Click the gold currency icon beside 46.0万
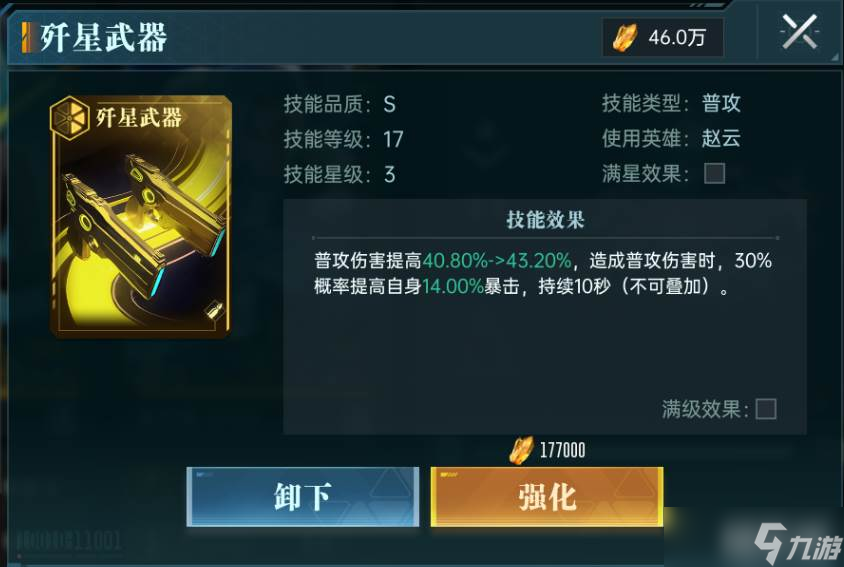Viewport: 844px width, 567px height. tap(625, 38)
